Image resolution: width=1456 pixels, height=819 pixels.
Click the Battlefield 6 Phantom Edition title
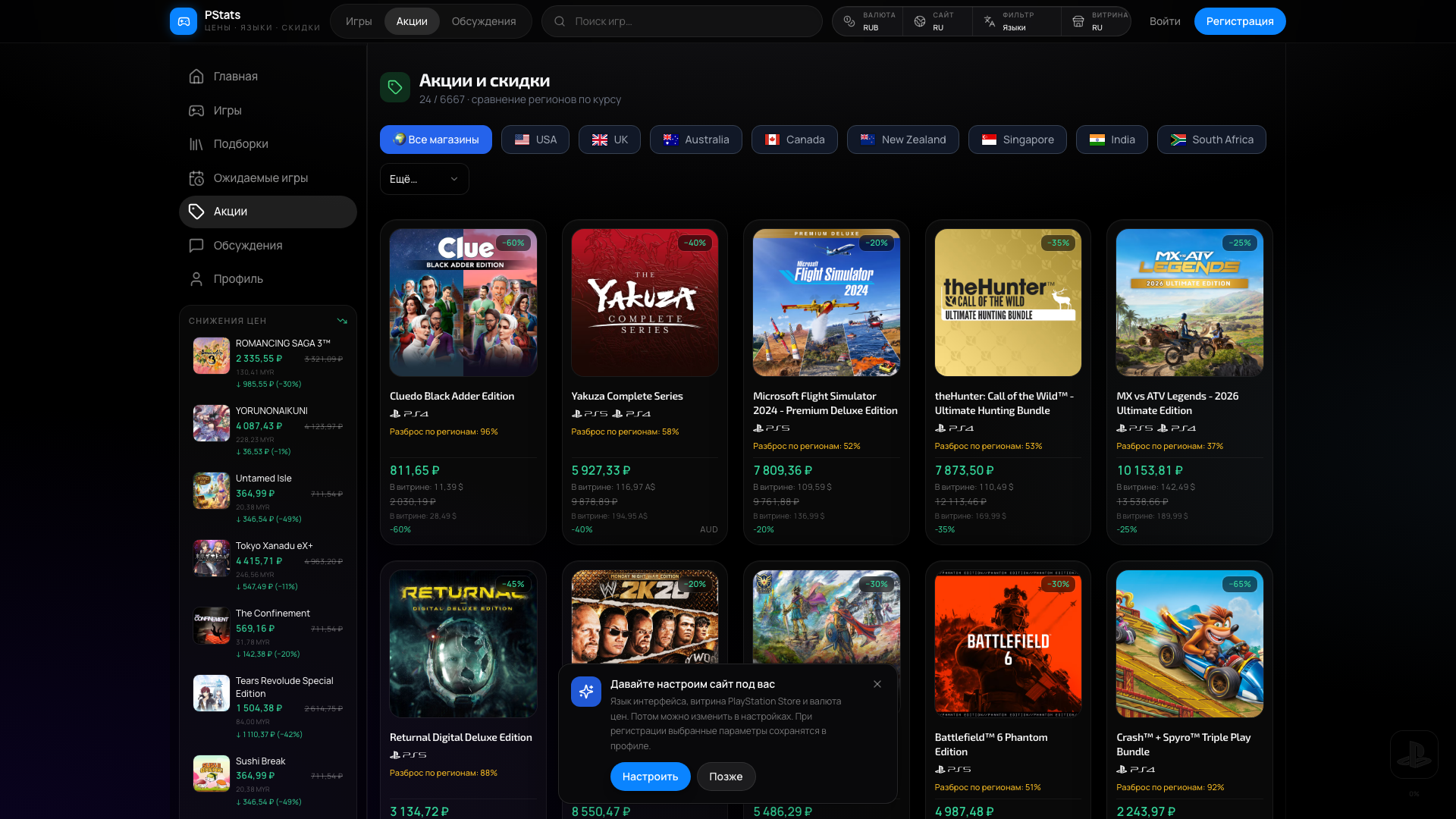click(991, 745)
